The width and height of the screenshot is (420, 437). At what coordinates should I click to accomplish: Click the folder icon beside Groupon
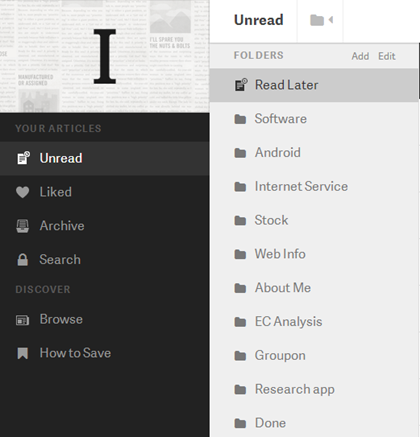[x=240, y=356]
